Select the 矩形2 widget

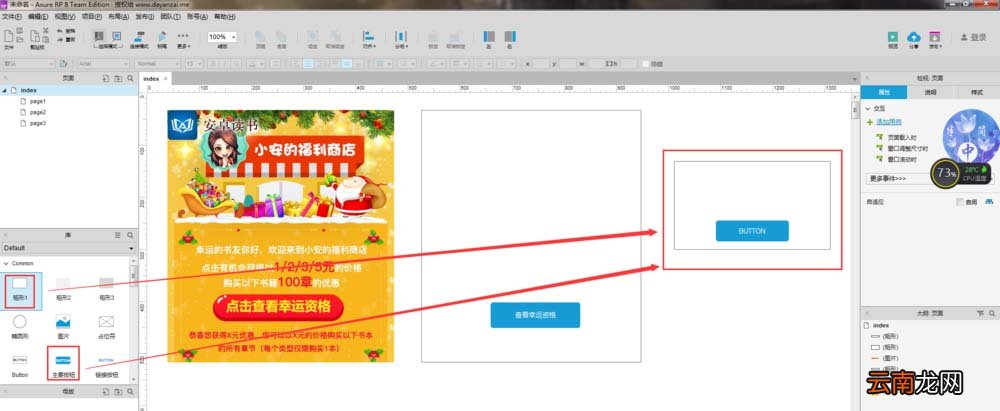(x=62, y=290)
